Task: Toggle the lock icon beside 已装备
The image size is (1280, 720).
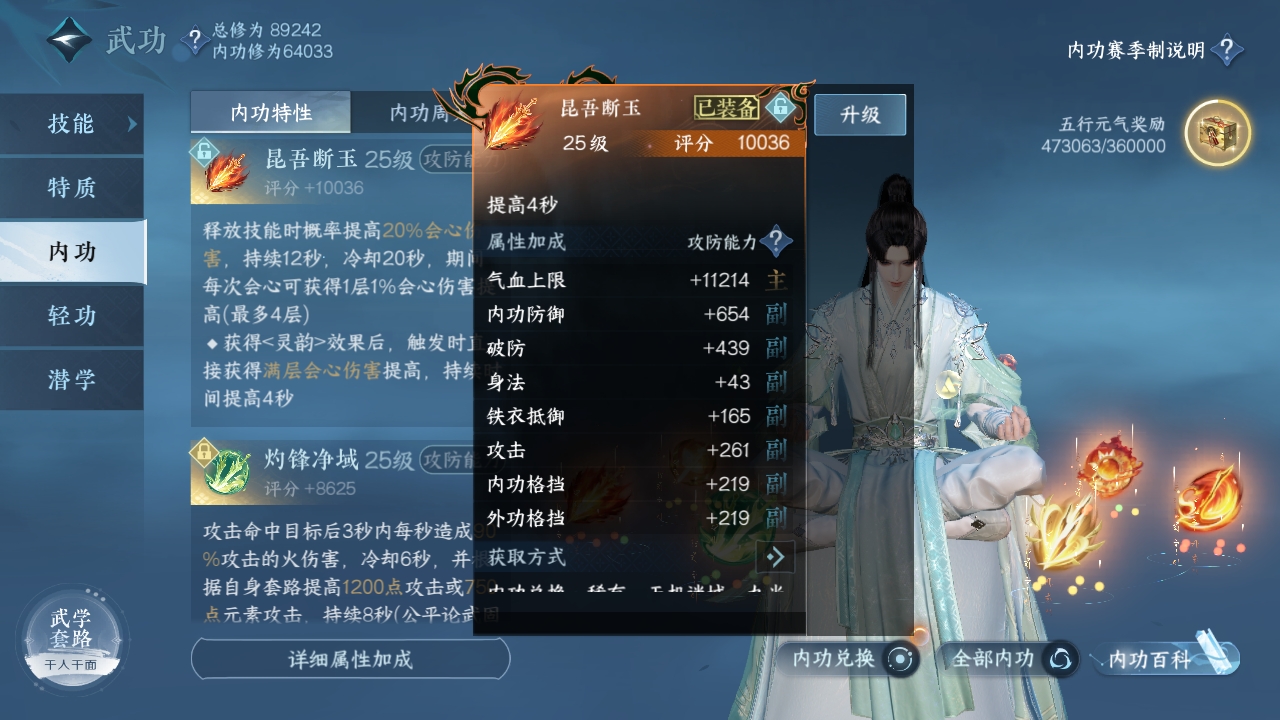Action: click(779, 107)
